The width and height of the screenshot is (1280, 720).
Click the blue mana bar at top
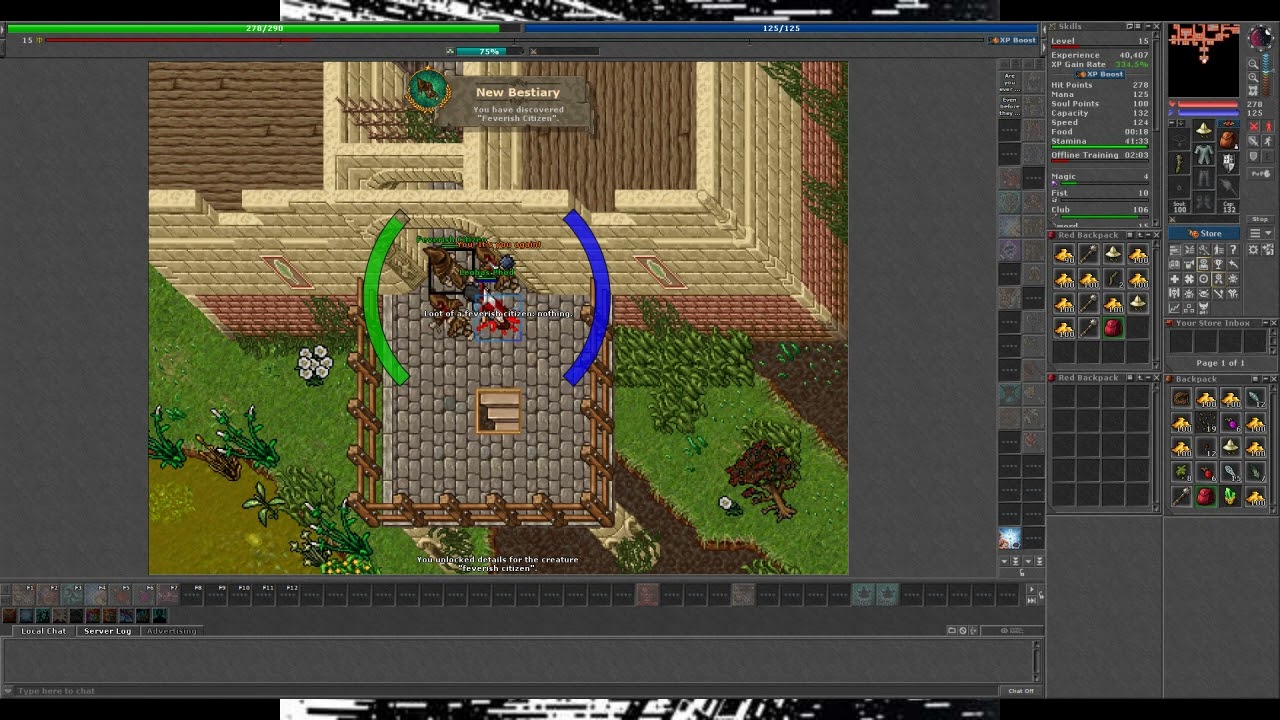pos(781,28)
